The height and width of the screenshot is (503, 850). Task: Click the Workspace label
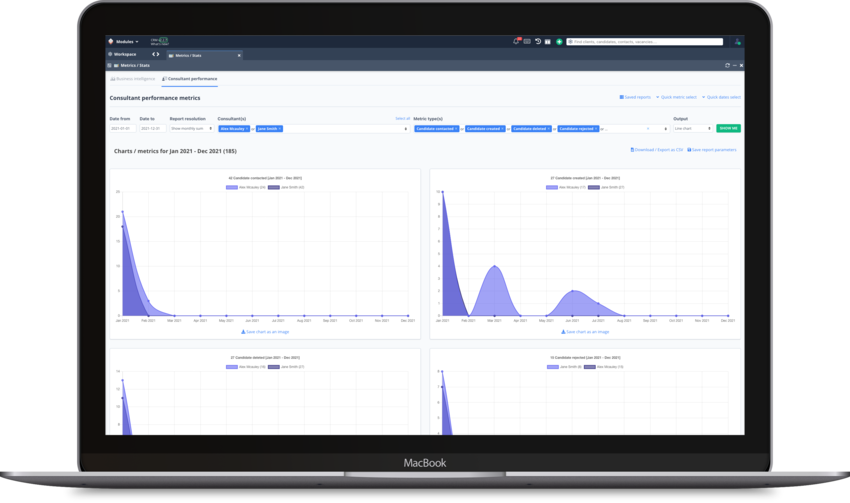coord(125,54)
